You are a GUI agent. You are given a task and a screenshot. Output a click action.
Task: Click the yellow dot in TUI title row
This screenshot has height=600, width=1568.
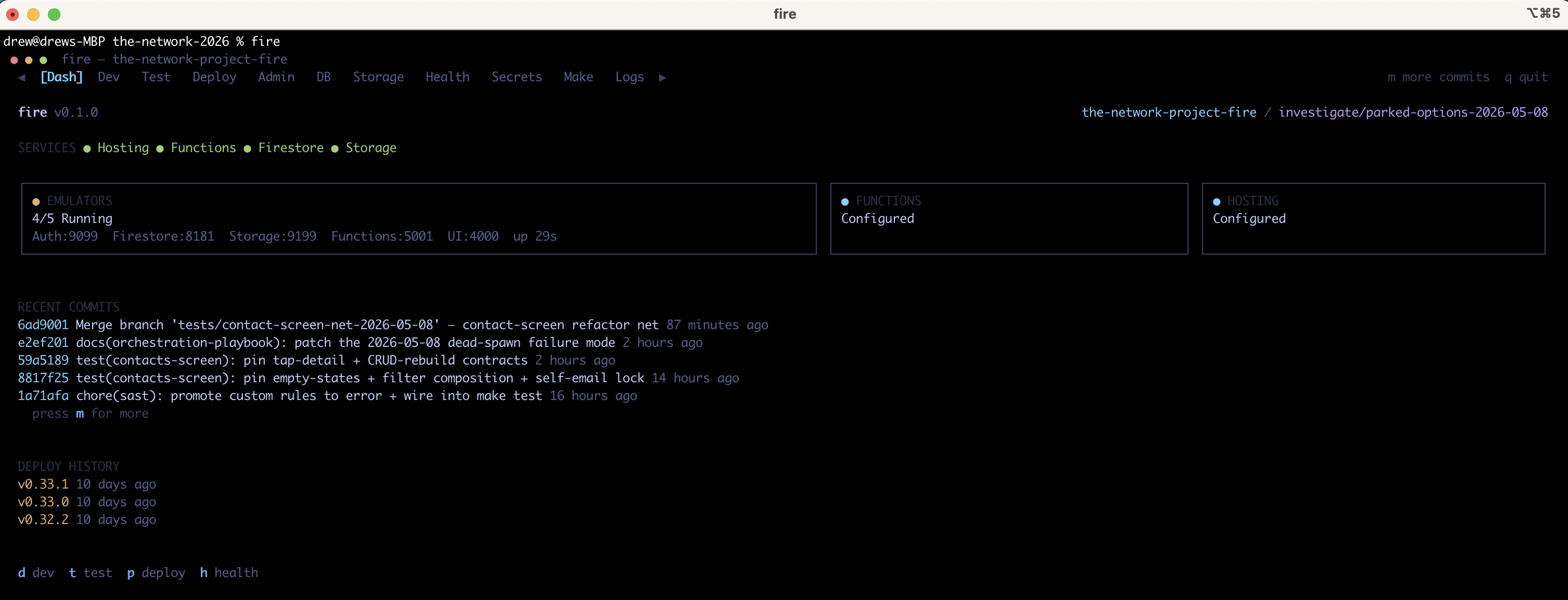29,60
